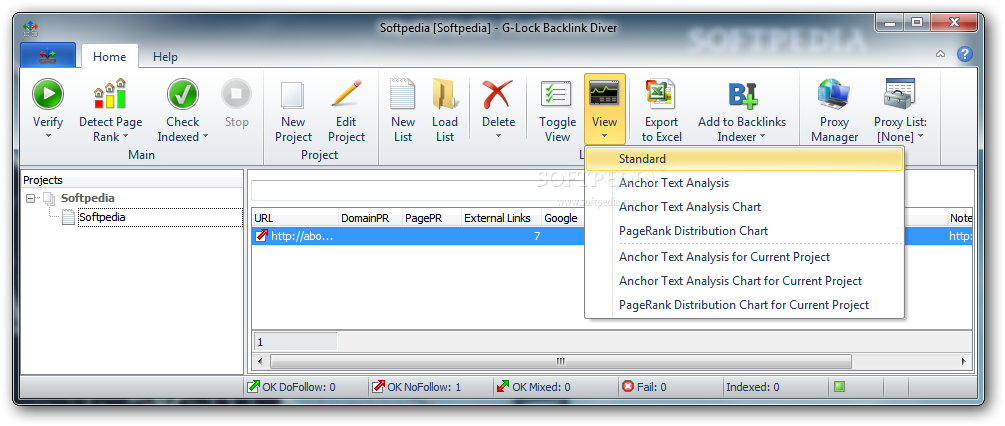Select Standard from the View menu
The height and width of the screenshot is (426, 1005).
pos(744,159)
